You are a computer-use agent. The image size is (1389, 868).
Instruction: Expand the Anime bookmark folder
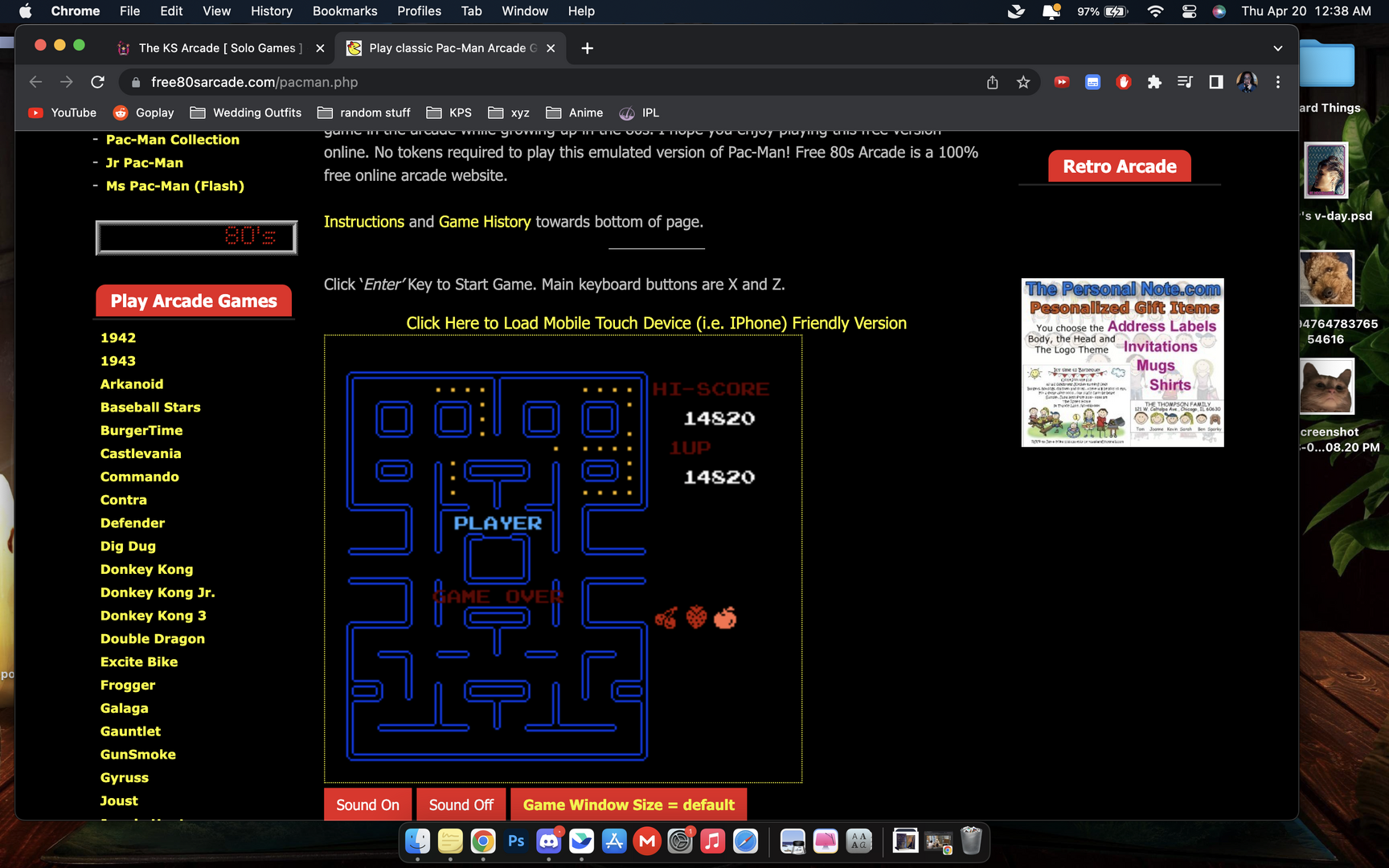pos(574,113)
